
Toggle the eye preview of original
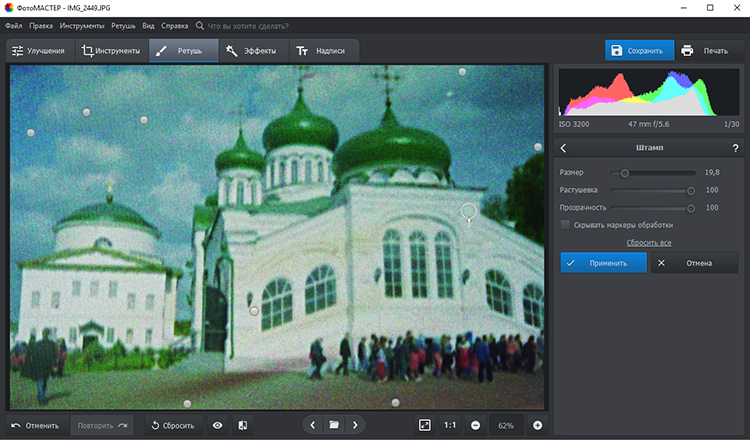click(x=217, y=425)
